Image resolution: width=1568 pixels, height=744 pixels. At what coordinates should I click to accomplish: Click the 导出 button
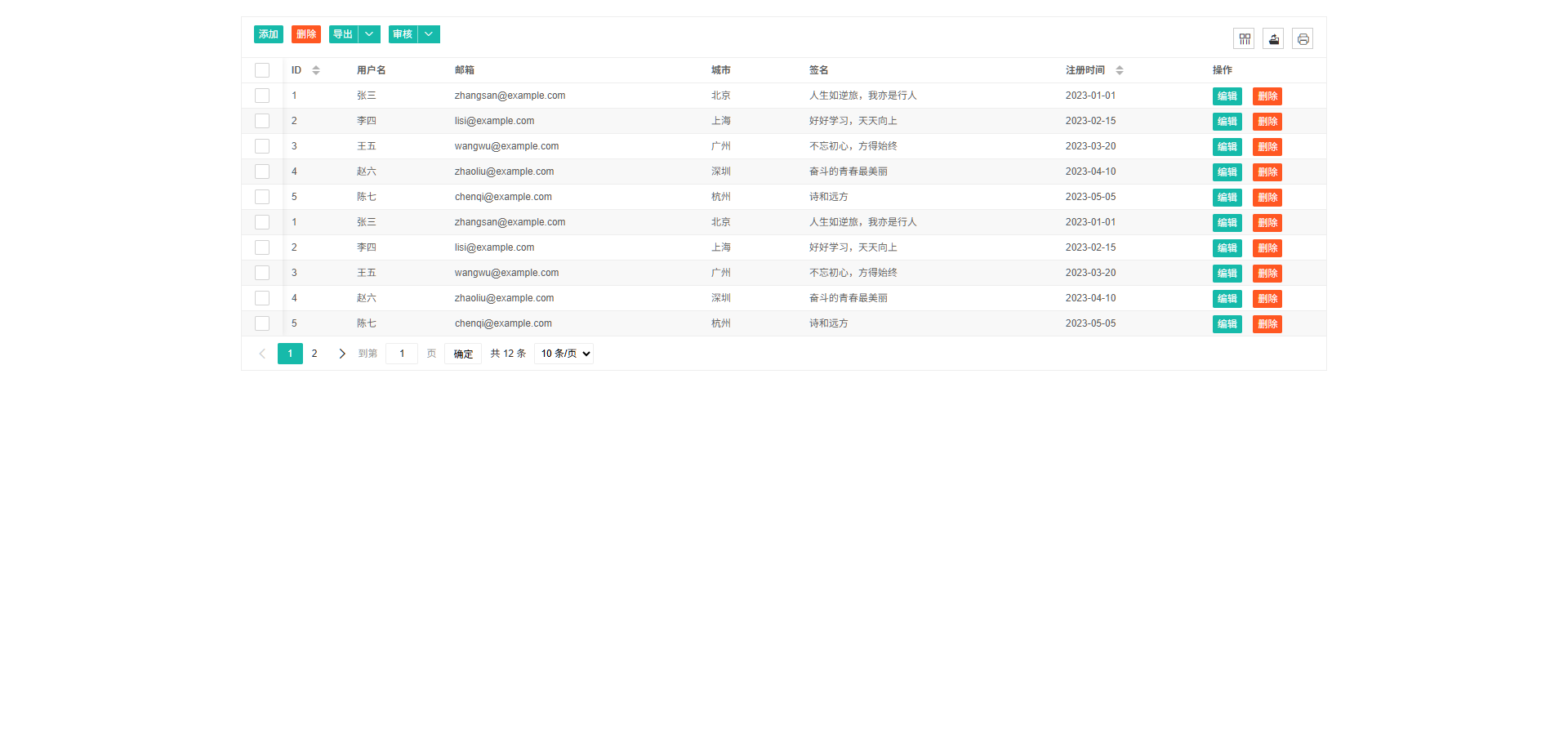click(x=343, y=34)
